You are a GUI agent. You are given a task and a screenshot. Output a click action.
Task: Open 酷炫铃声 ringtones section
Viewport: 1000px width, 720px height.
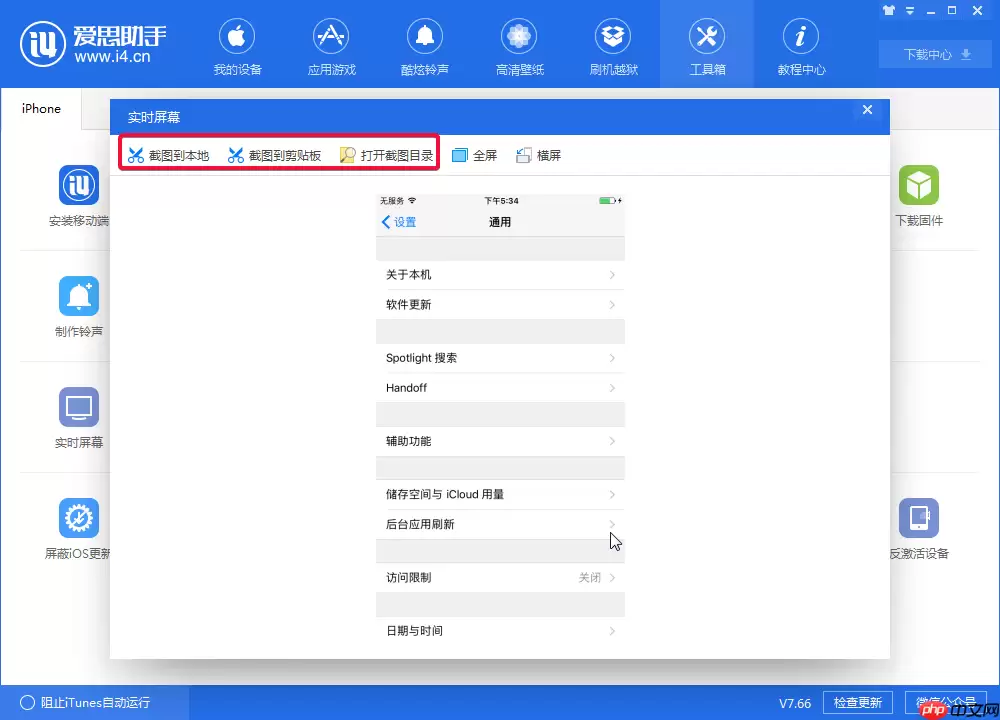click(425, 44)
